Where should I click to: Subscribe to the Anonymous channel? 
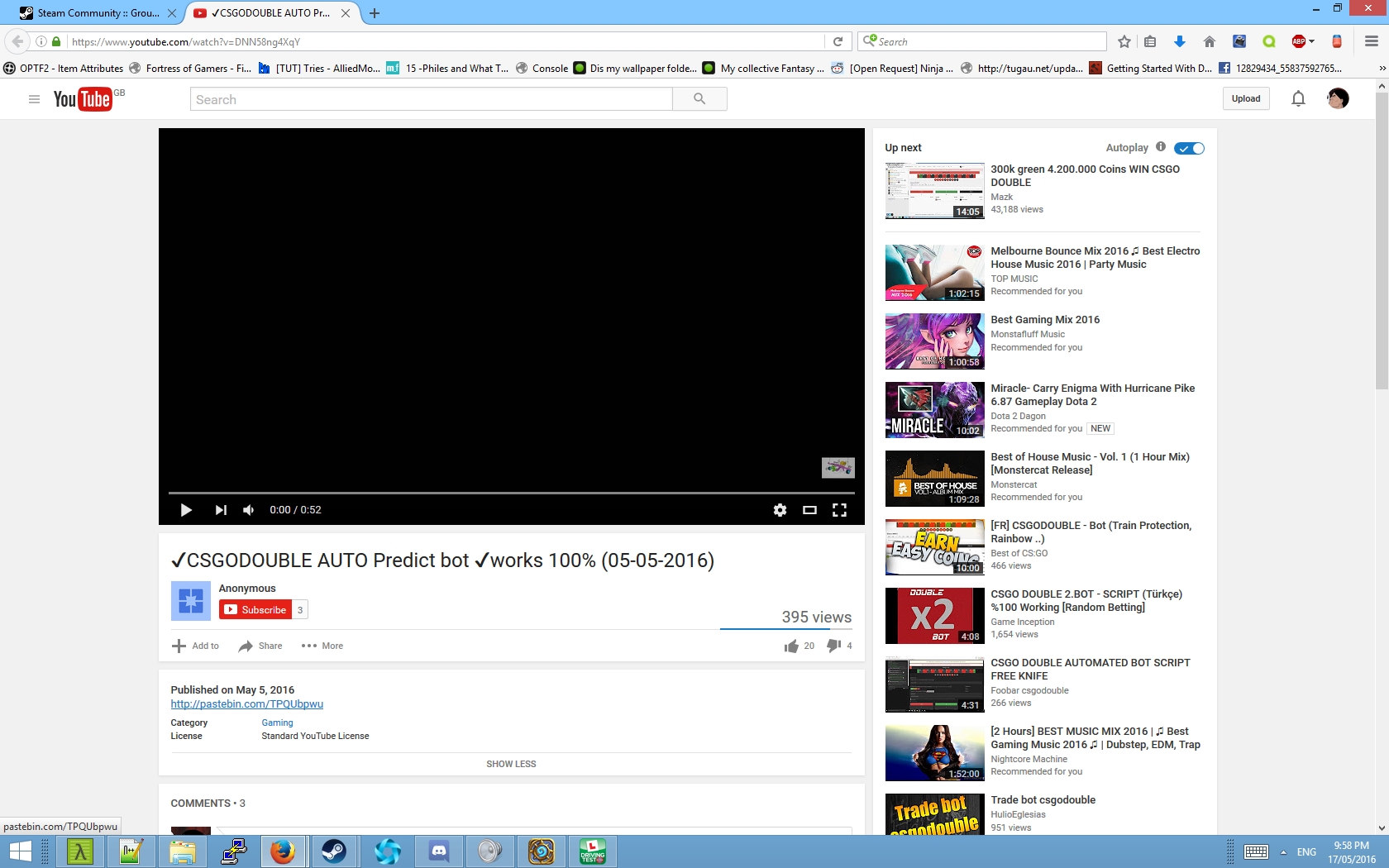255,610
